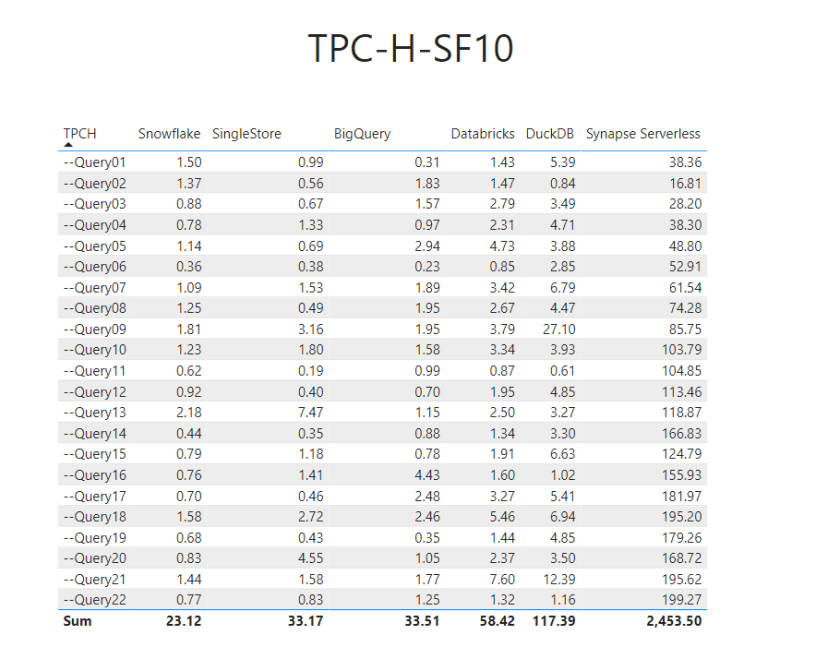840x659 pixels.
Task: Click the sort arrow under TPCH header
Action: (x=68, y=145)
